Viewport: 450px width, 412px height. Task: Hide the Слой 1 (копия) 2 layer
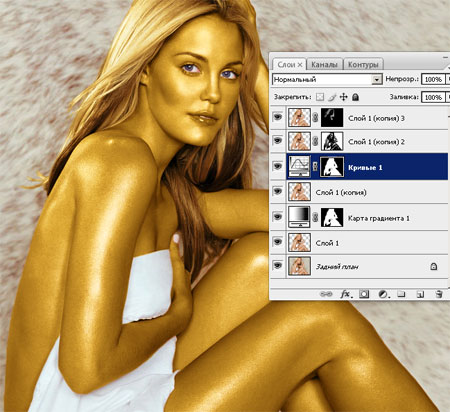(x=278, y=141)
